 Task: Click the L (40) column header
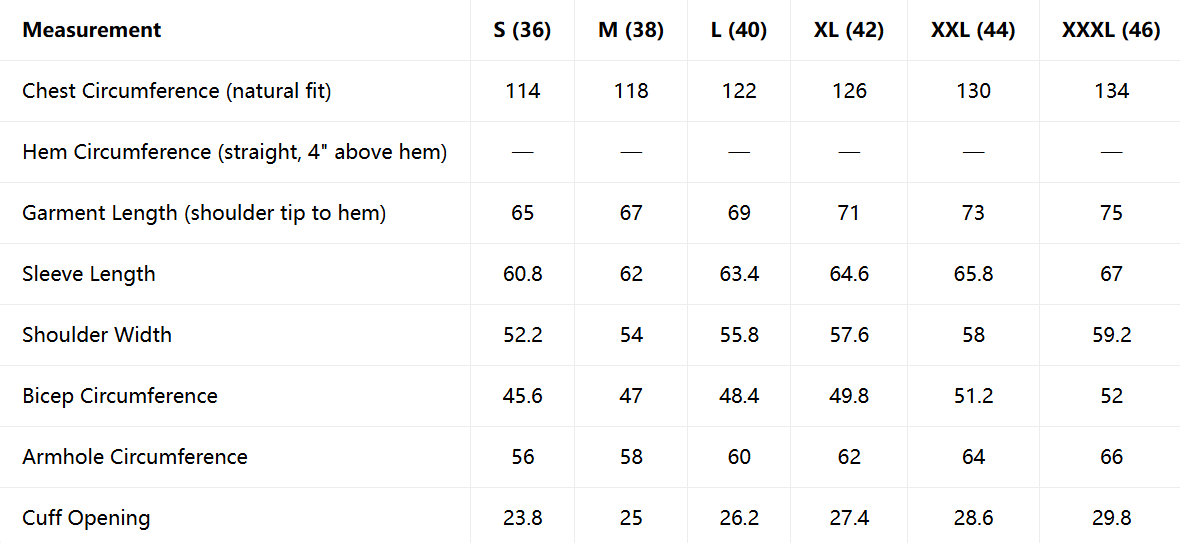click(739, 30)
